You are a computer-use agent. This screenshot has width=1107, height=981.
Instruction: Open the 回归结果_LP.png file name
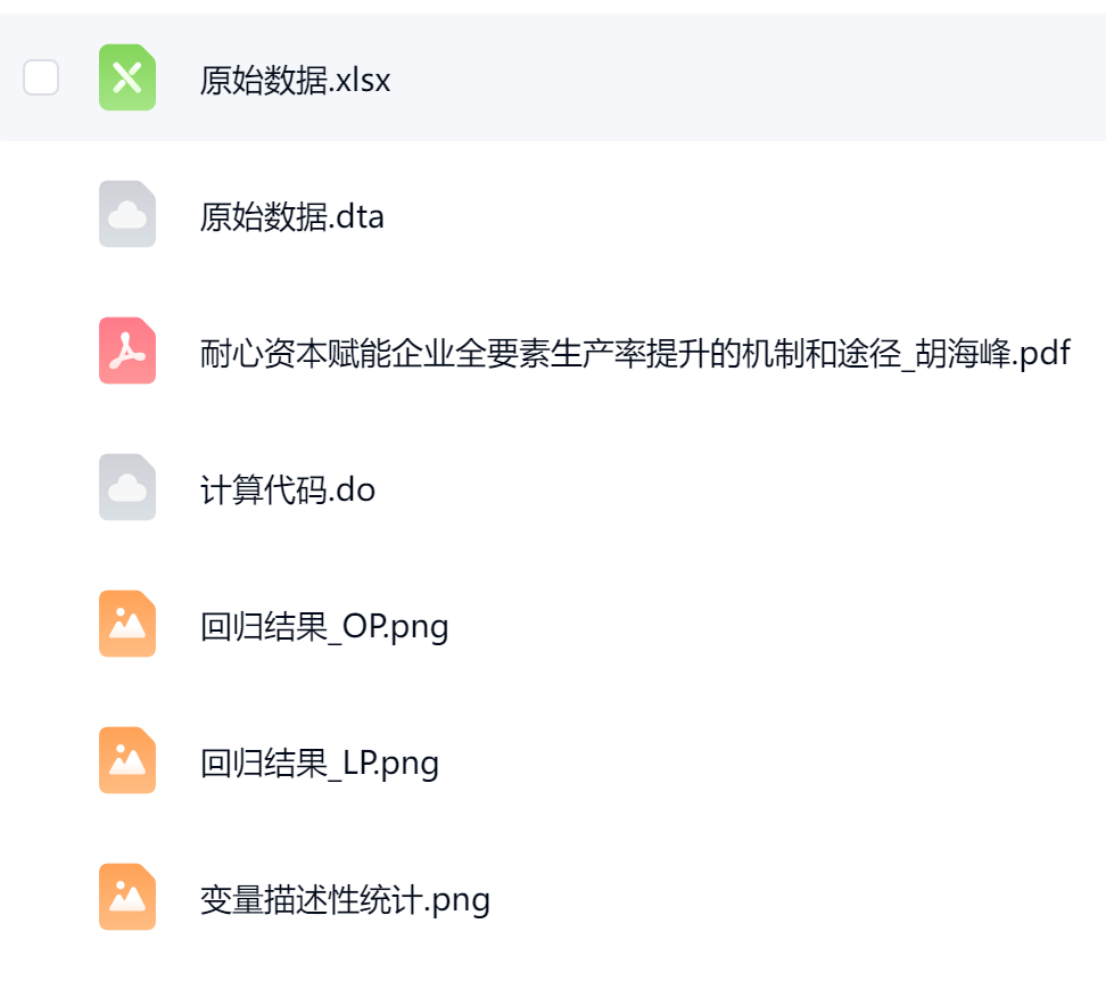[x=319, y=764]
